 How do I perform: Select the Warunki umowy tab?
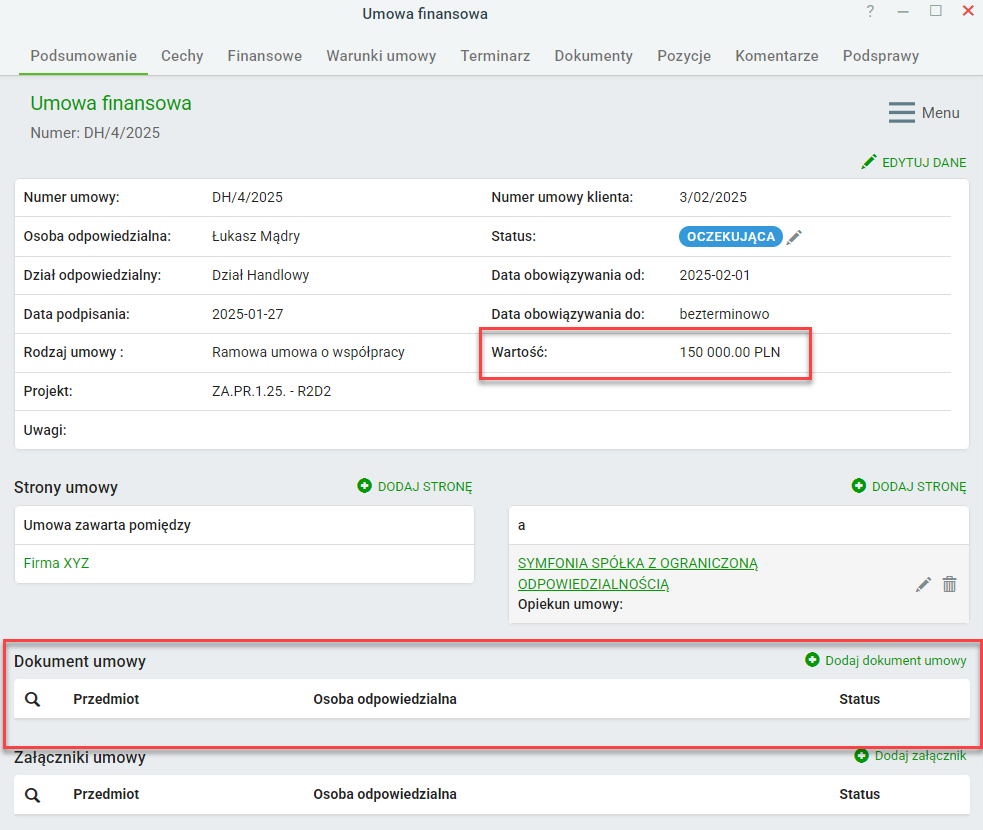point(381,56)
